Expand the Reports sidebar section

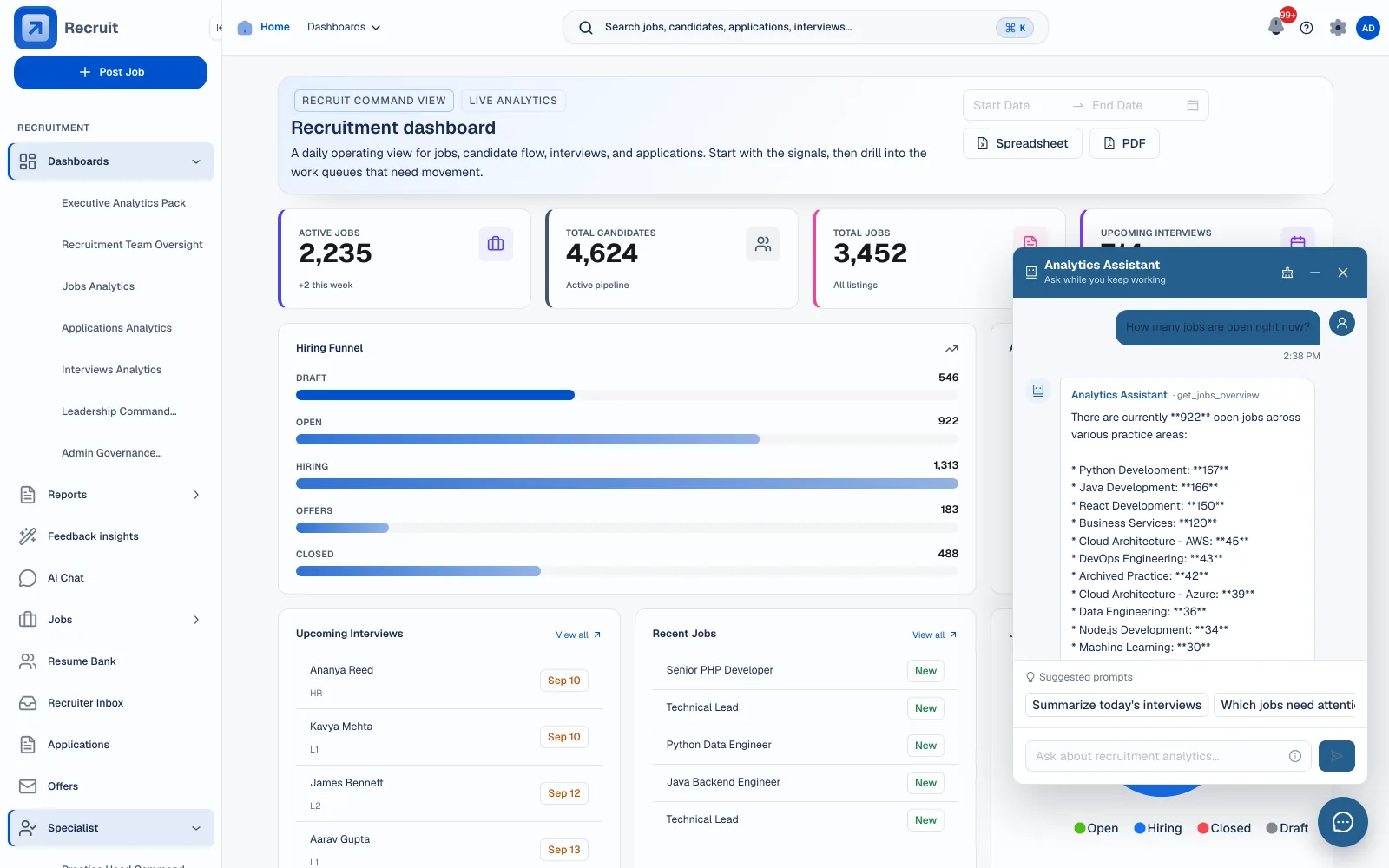click(x=196, y=495)
